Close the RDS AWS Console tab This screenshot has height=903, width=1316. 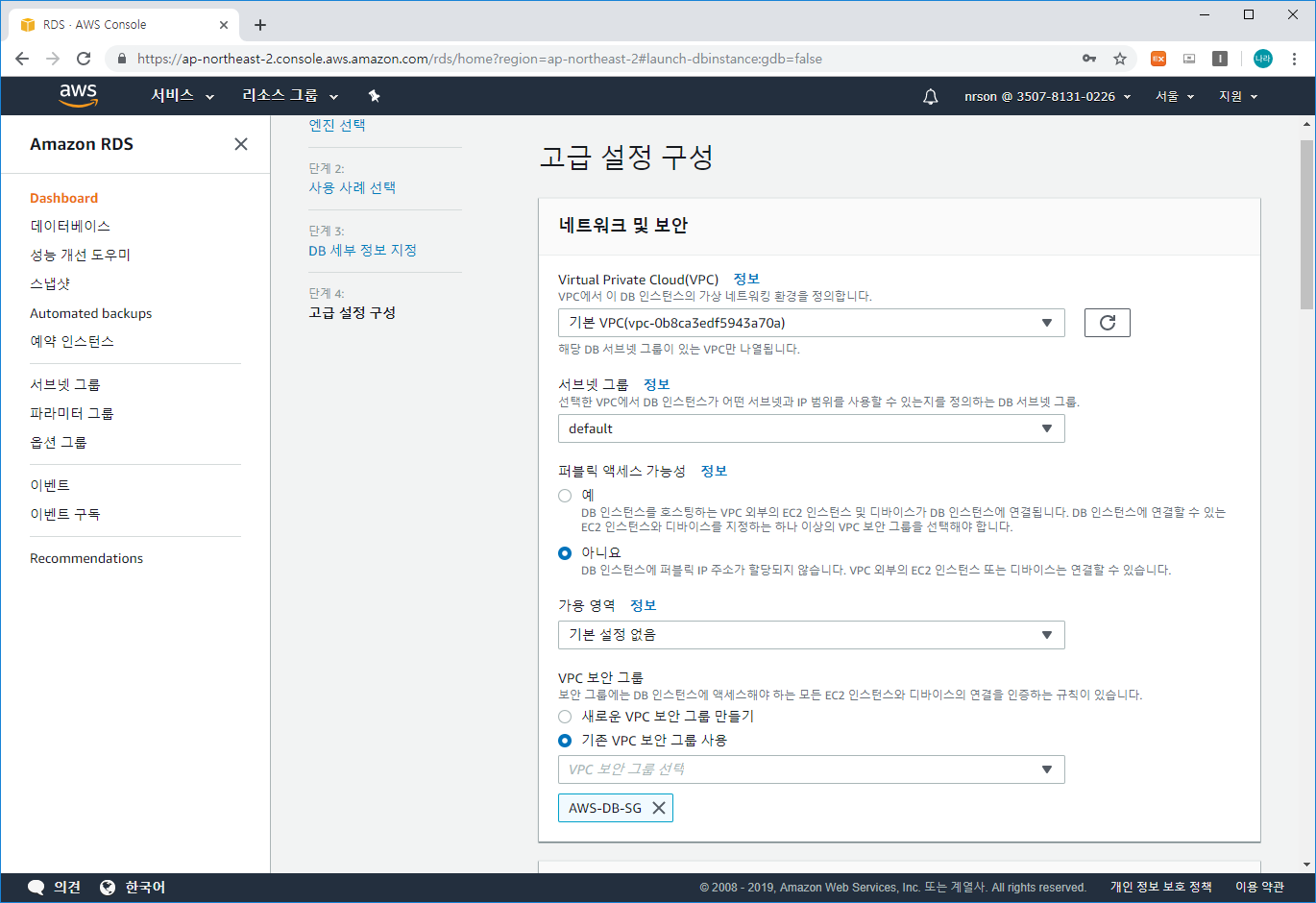[x=224, y=25]
